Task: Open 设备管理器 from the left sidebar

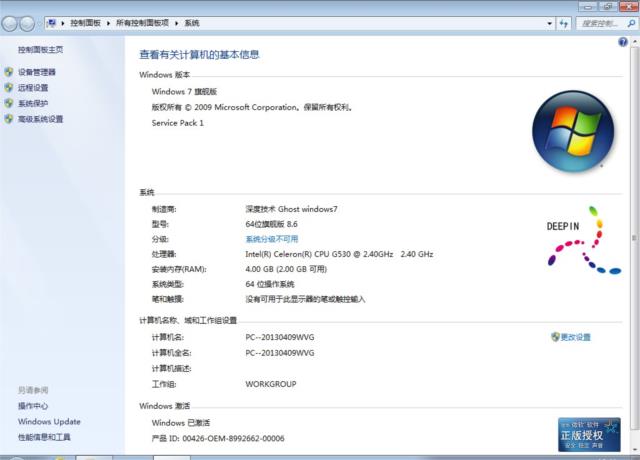Action: click(x=37, y=72)
